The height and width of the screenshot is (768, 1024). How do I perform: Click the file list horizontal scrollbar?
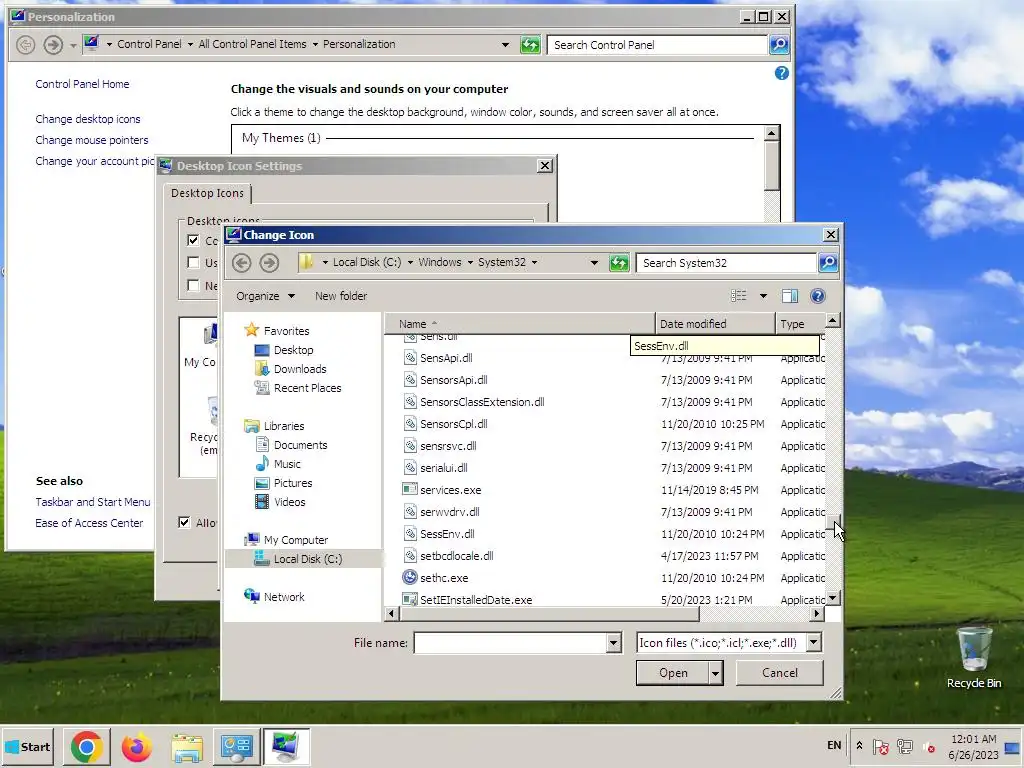549,613
